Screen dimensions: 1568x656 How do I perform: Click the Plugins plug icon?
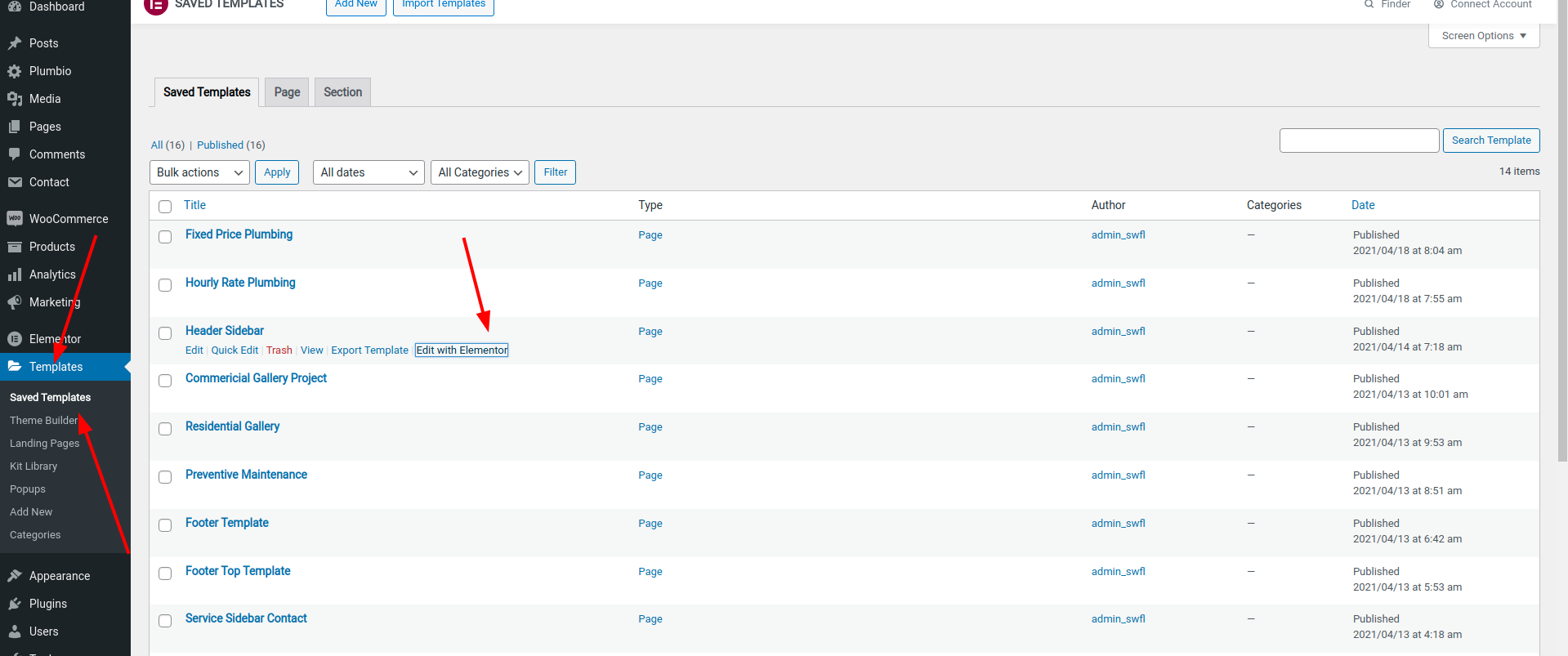pyautogui.click(x=15, y=604)
